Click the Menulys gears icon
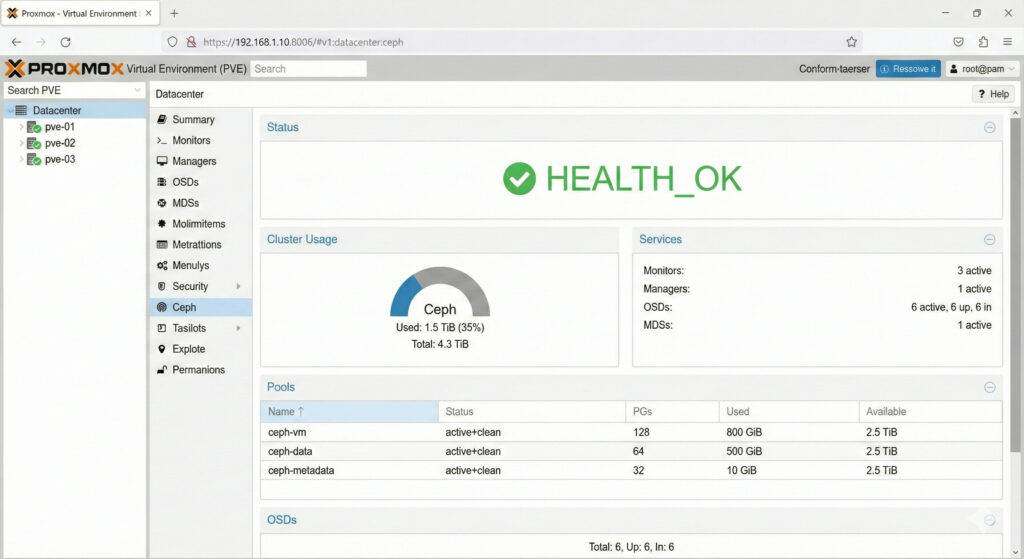This screenshot has height=559, width=1024. [162, 265]
